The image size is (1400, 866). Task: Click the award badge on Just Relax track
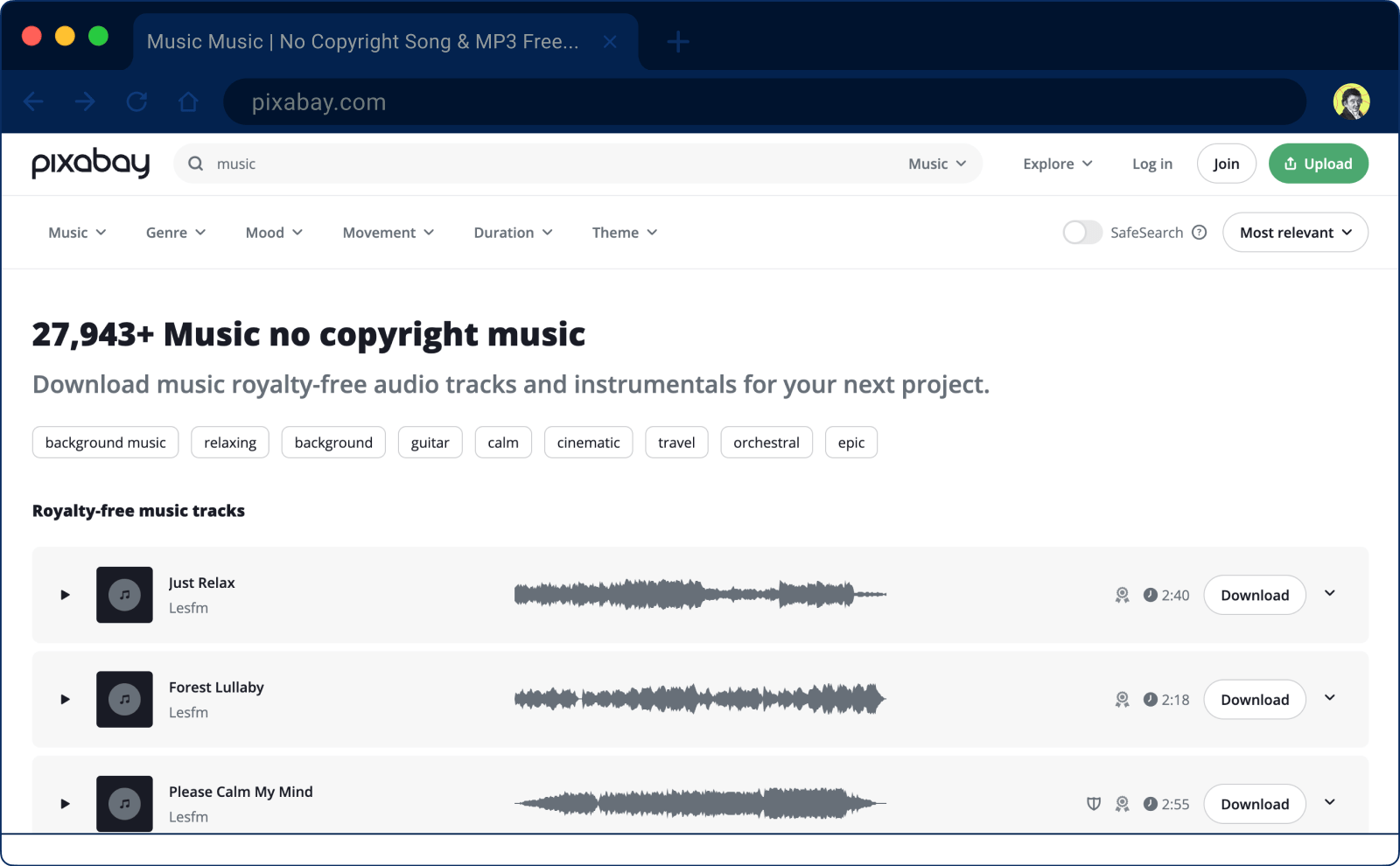coord(1122,595)
